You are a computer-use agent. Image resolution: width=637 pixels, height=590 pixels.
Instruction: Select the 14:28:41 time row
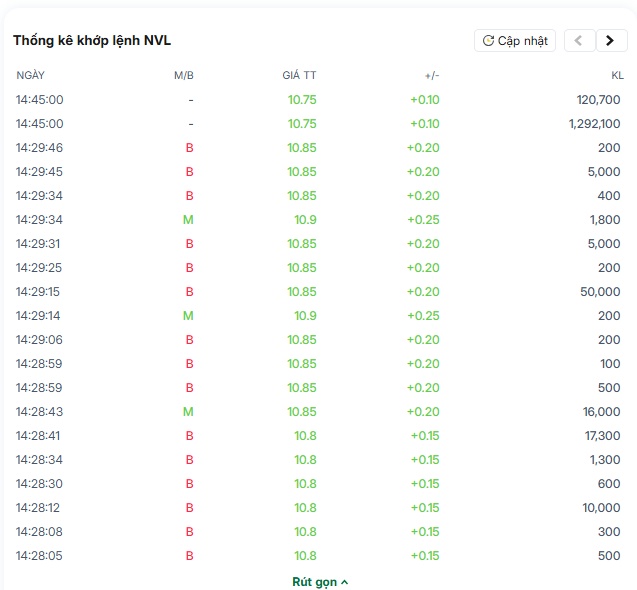pos(318,435)
